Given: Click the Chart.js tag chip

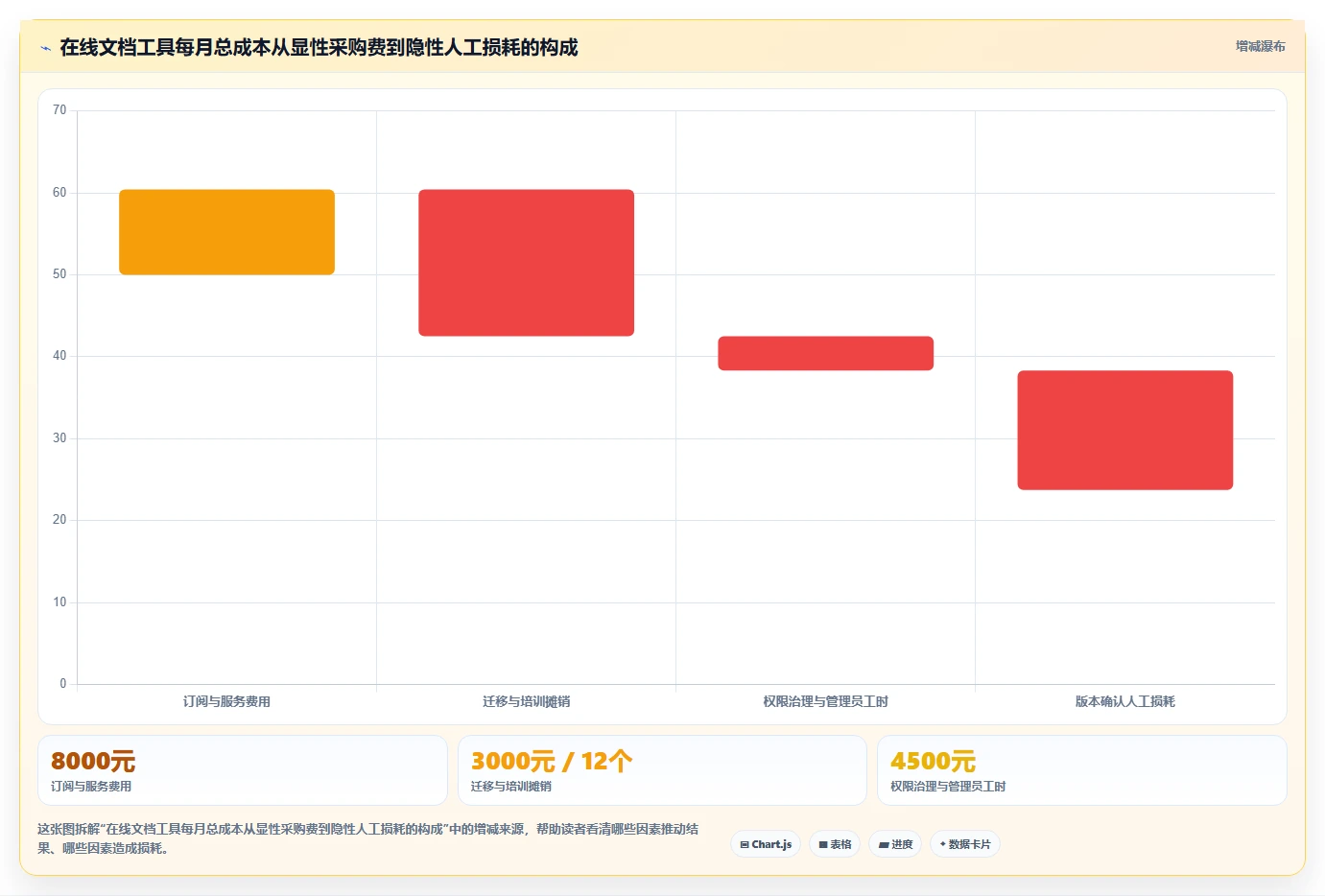Looking at the screenshot, I should 766,844.
